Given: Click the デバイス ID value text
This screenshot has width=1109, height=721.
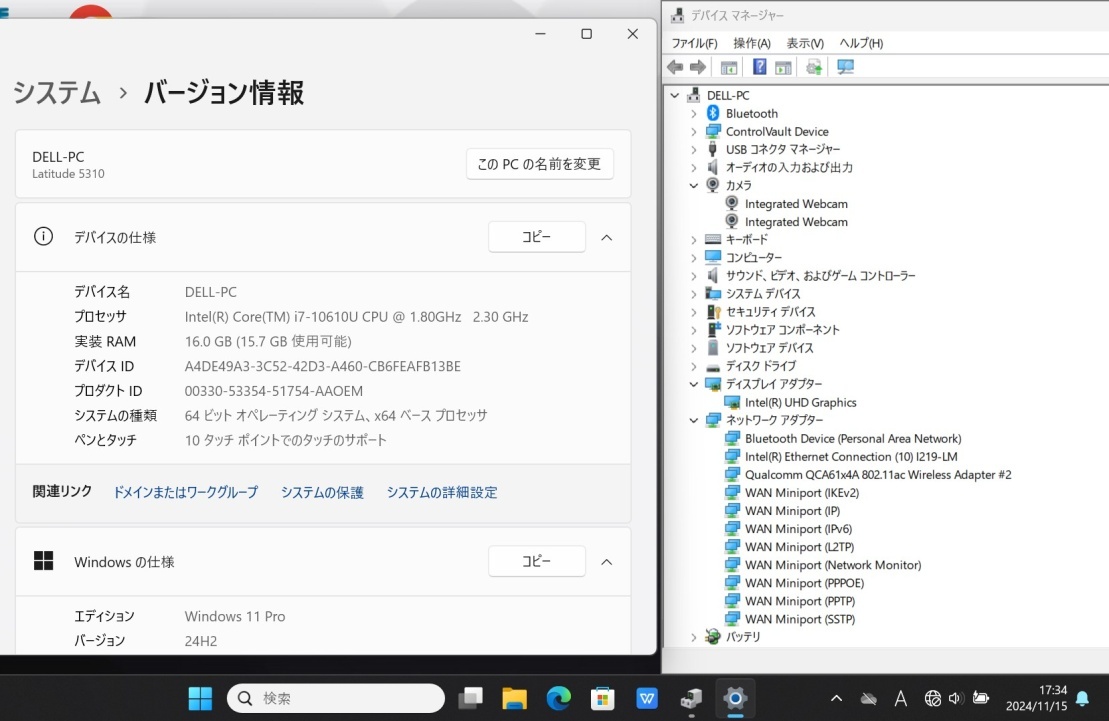Looking at the screenshot, I should click(323, 367).
